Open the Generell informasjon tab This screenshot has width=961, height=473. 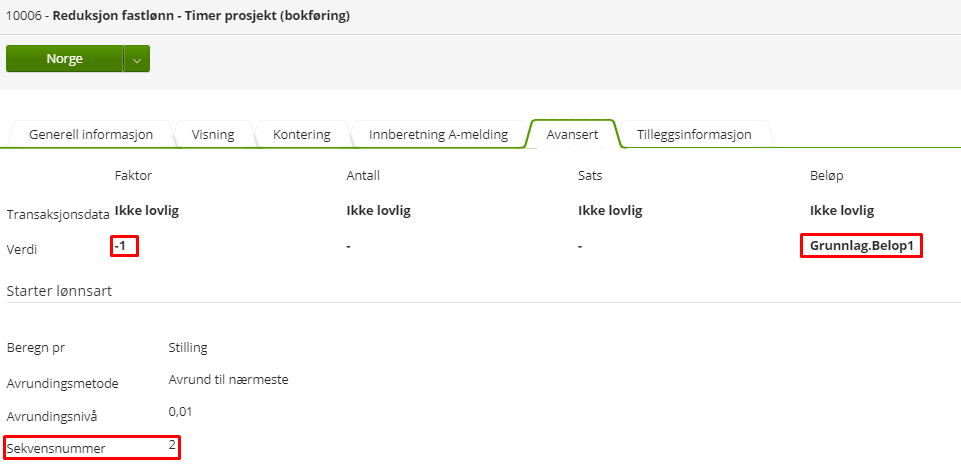(x=90, y=134)
